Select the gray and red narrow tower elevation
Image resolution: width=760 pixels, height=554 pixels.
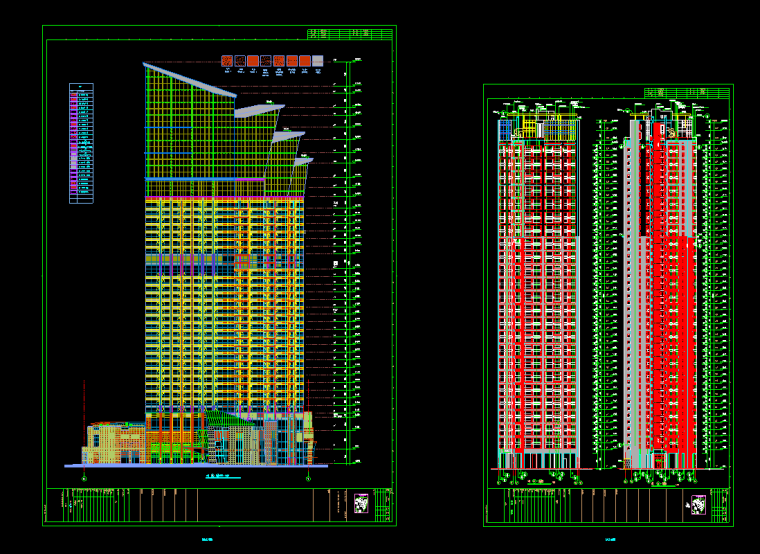tap(660, 300)
